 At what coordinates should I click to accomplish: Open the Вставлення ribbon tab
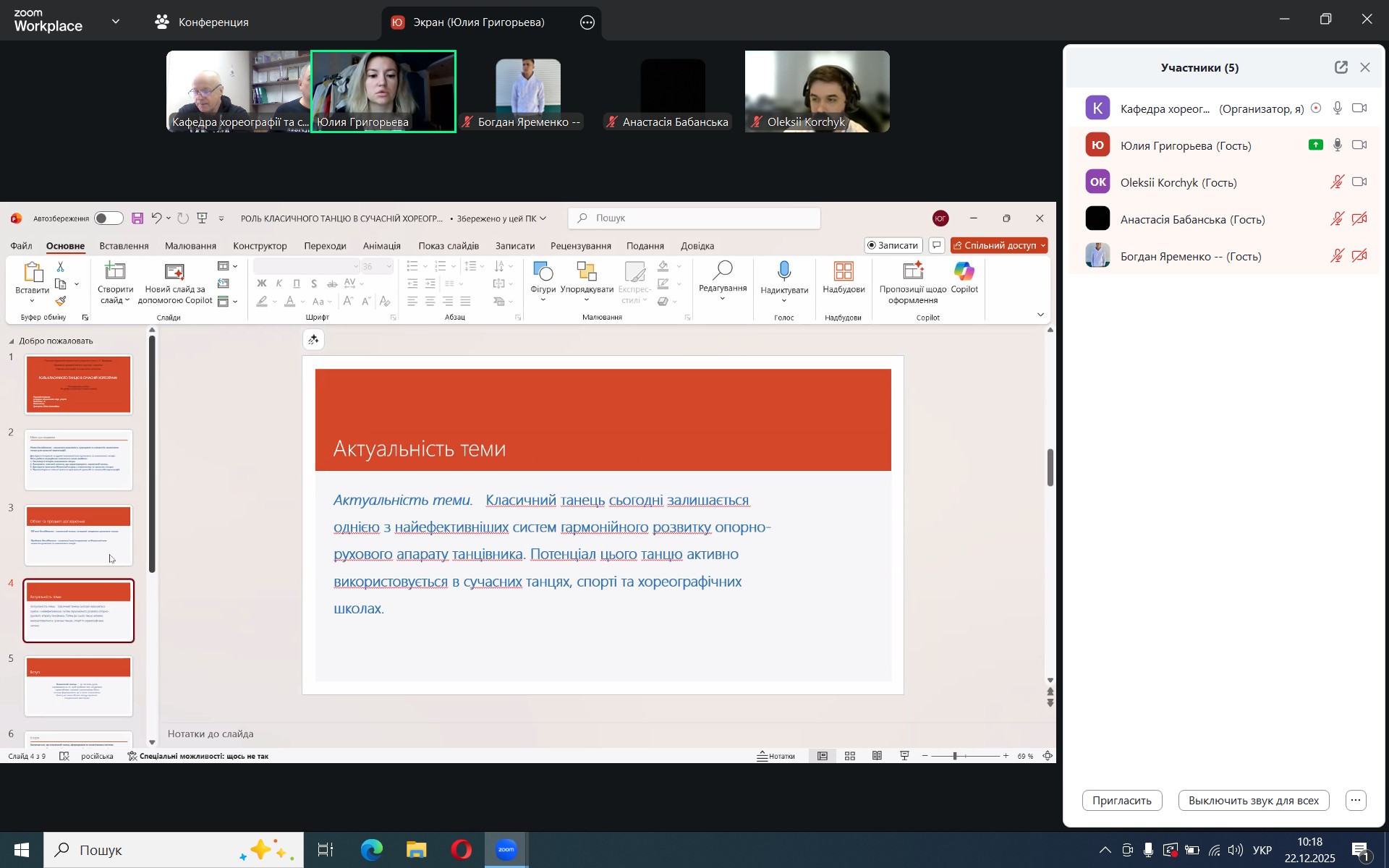(x=124, y=246)
